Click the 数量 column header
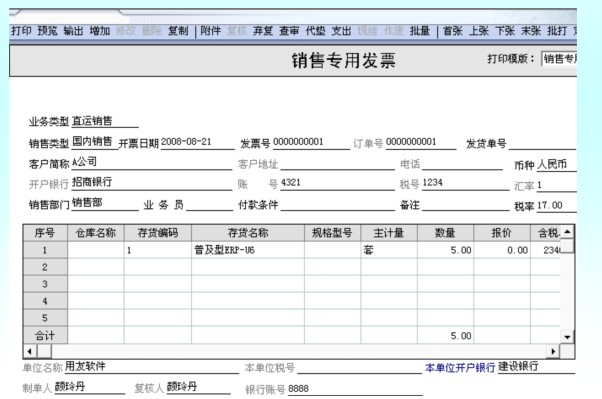 [x=445, y=233]
